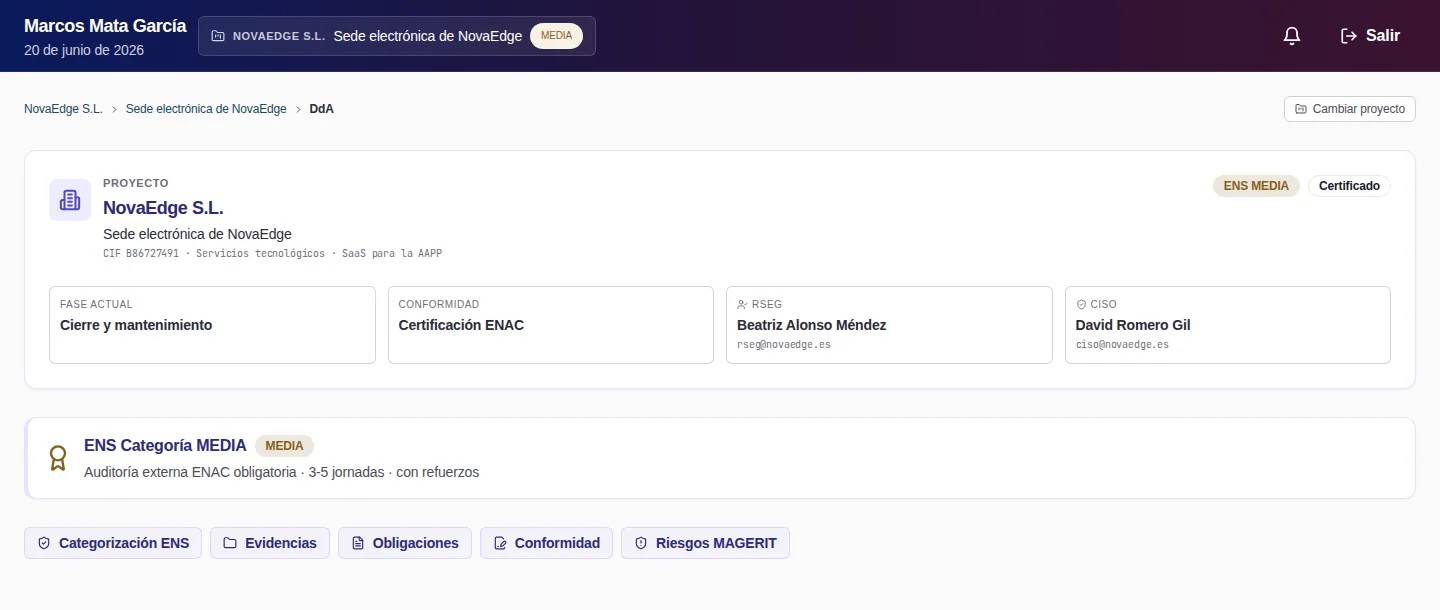Click rseg@novaedge.es email
This screenshot has width=1440, height=610.
click(x=784, y=344)
